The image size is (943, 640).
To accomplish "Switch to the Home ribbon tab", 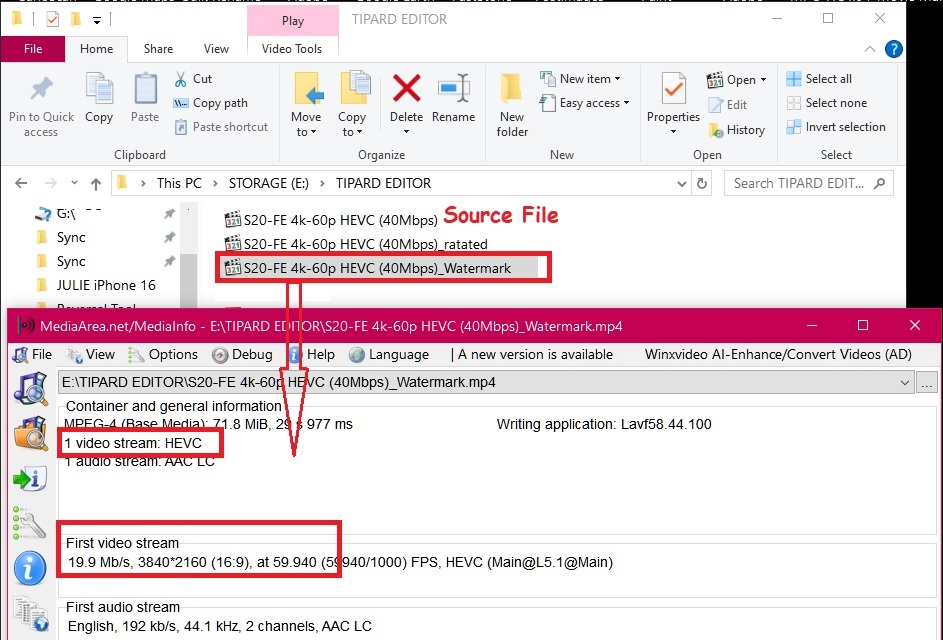I will coord(96,49).
